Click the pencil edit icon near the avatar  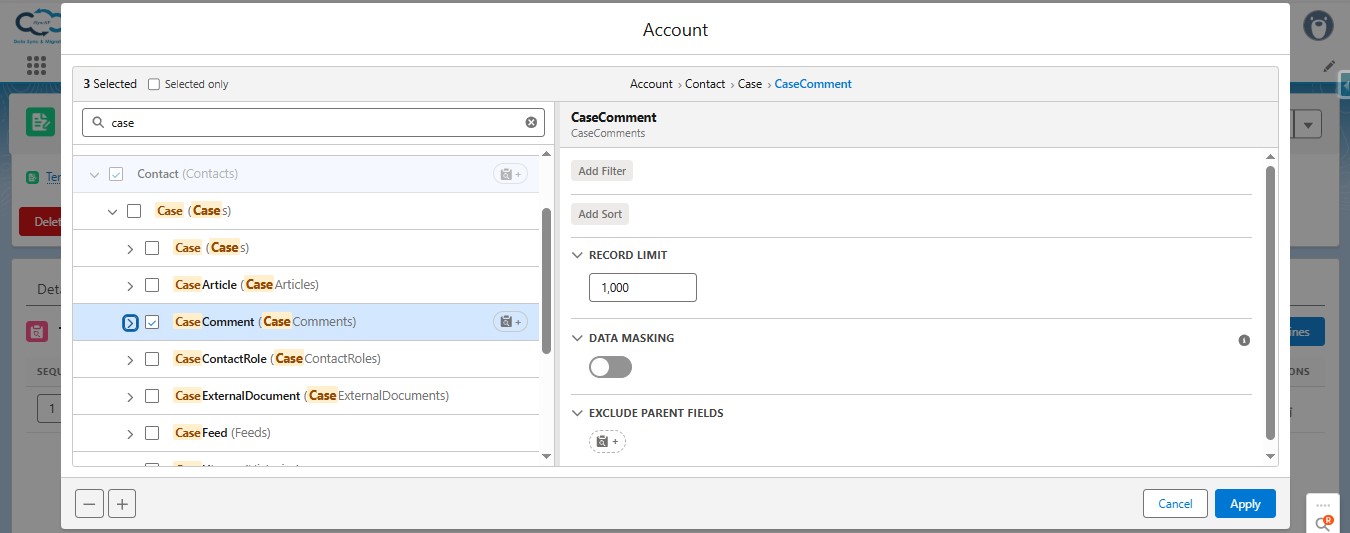point(1329,66)
